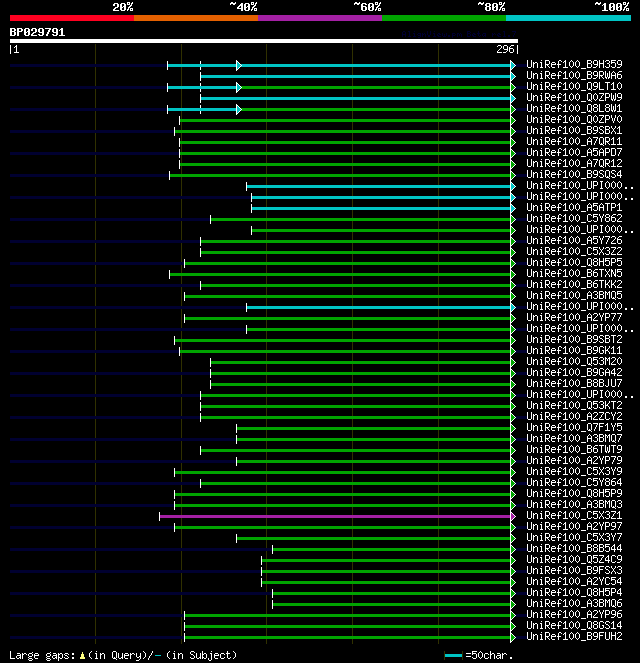Select label UniRef100_A2YP79

(574, 460)
